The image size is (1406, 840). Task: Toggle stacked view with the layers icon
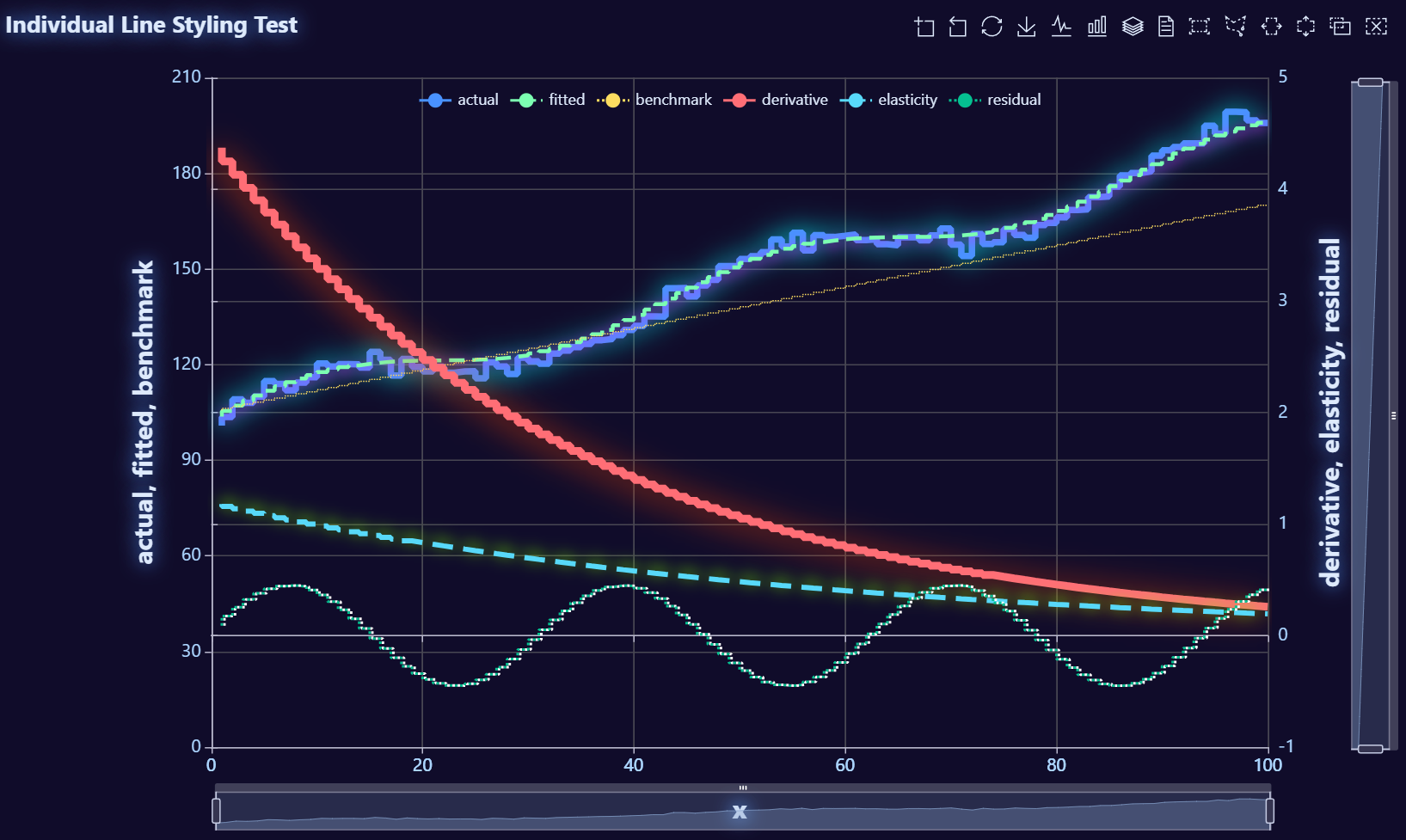pos(1133,27)
